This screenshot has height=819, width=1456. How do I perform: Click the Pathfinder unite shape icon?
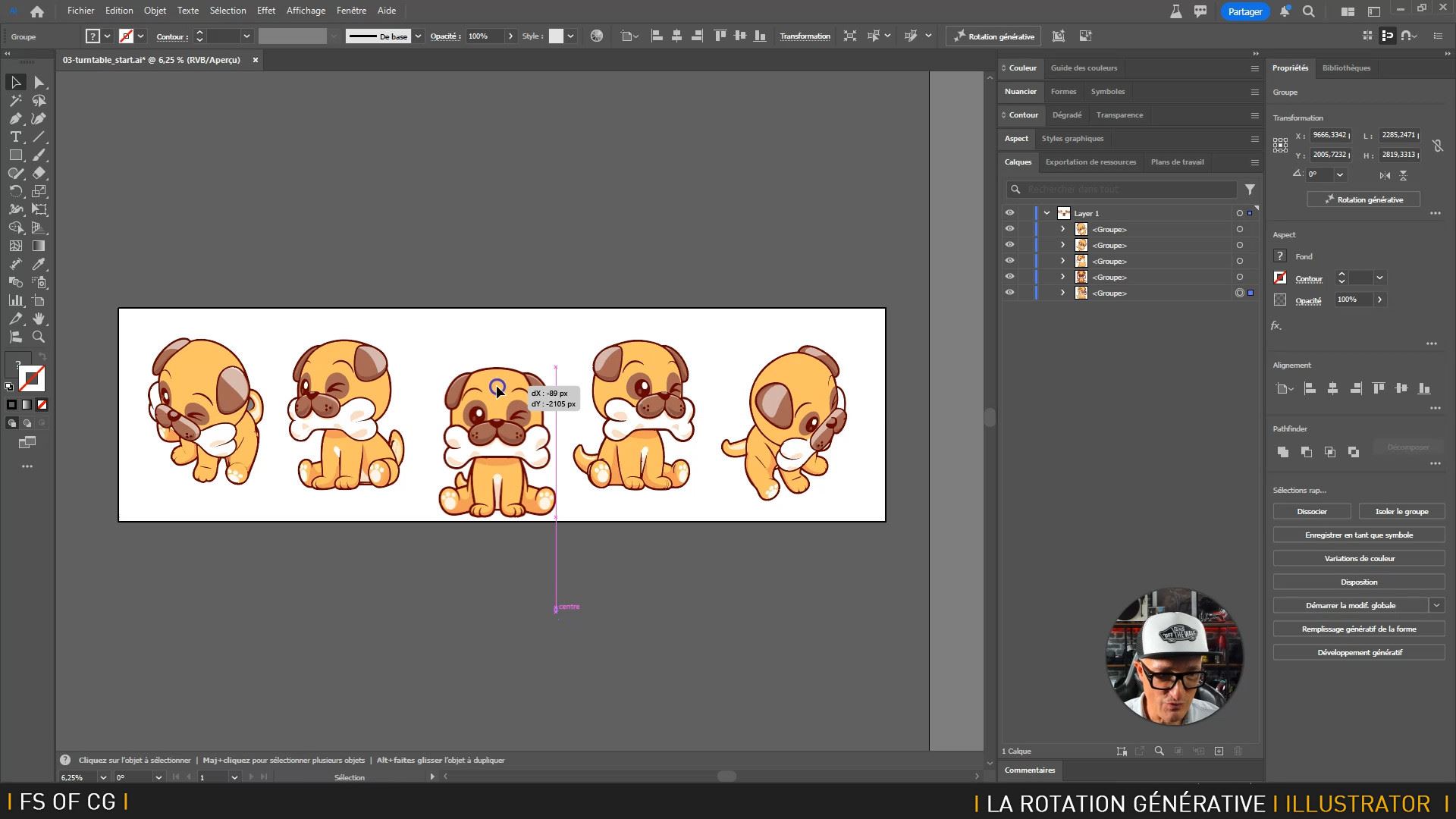[1283, 452]
